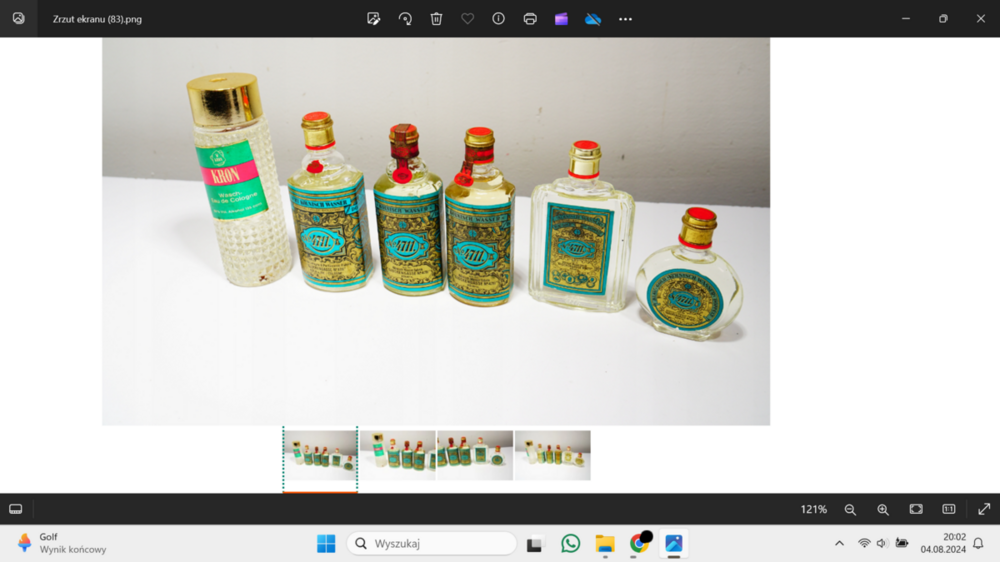Viewport: 1000px width, 562px height.
Task: Click the 121% zoom level indicator
Action: pos(813,509)
